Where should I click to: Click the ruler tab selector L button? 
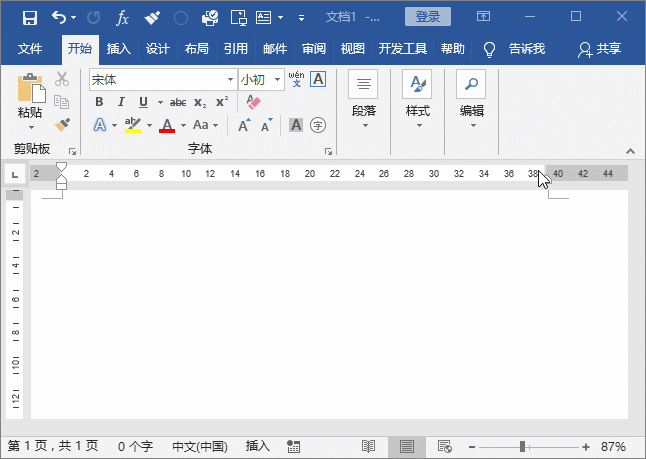pyautogui.click(x=15, y=175)
